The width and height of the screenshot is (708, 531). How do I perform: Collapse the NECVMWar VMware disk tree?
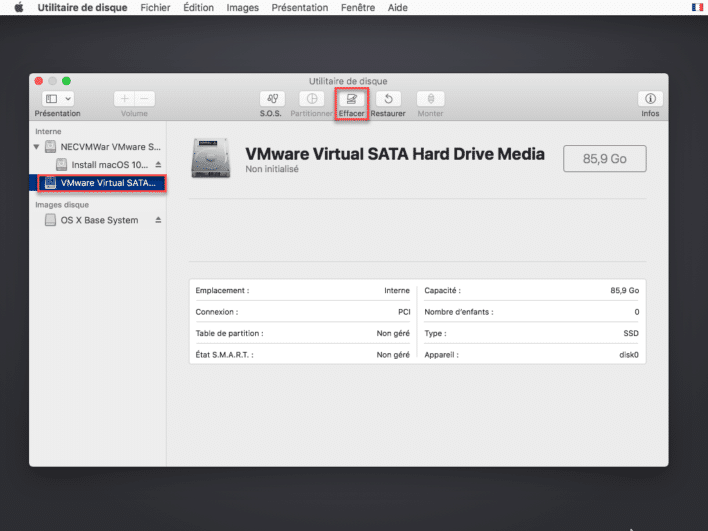tap(37, 147)
